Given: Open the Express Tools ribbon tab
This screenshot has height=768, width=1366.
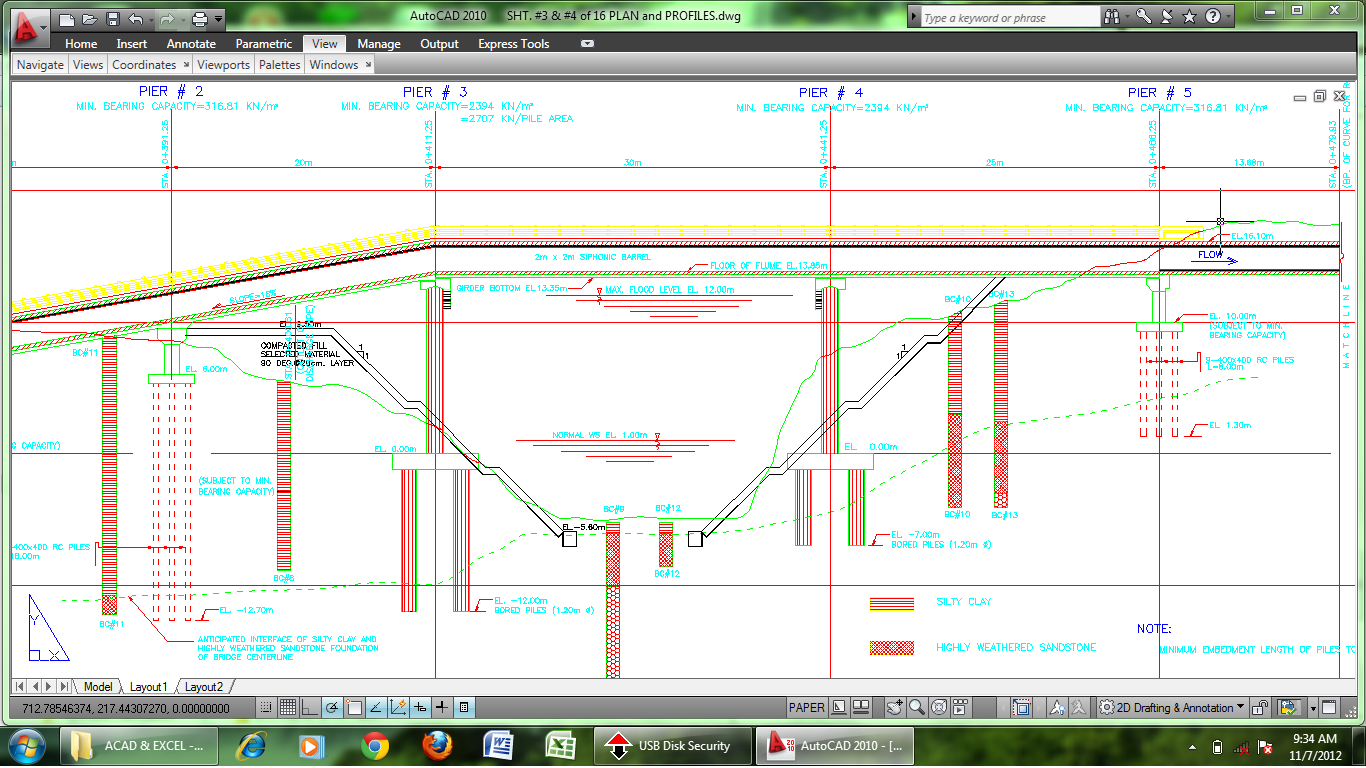Looking at the screenshot, I should 514,44.
